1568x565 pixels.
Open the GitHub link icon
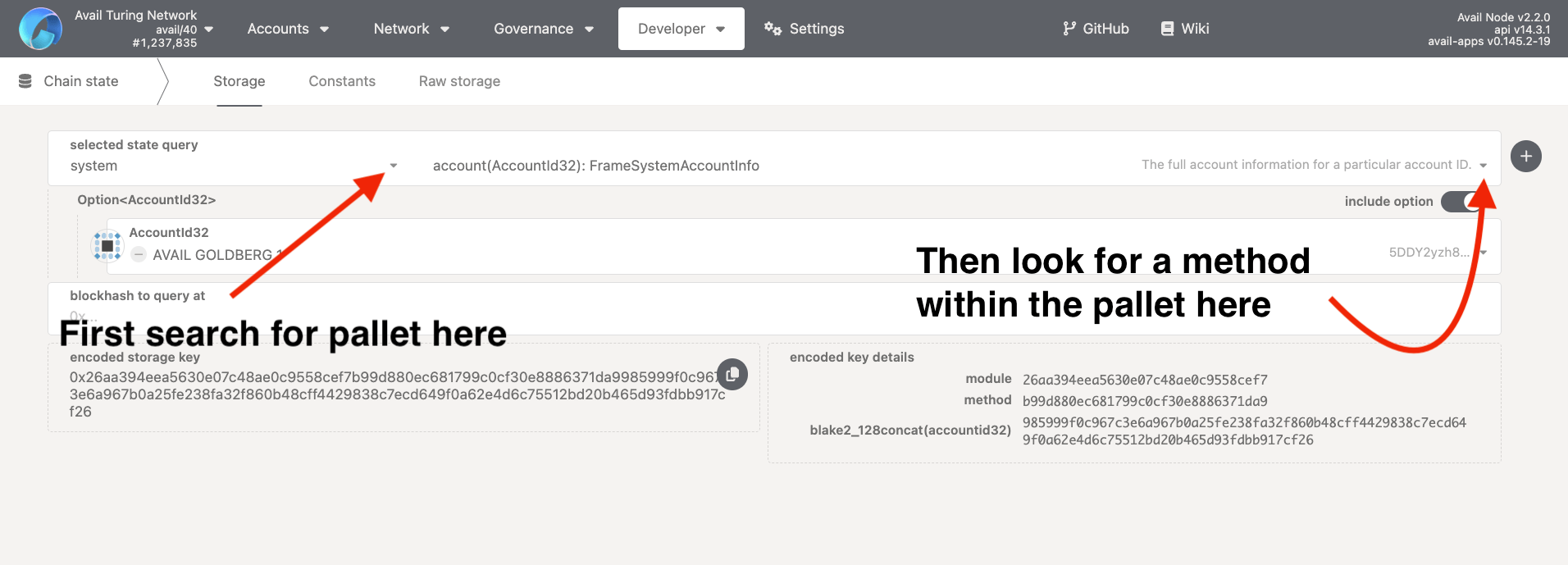tap(1069, 29)
